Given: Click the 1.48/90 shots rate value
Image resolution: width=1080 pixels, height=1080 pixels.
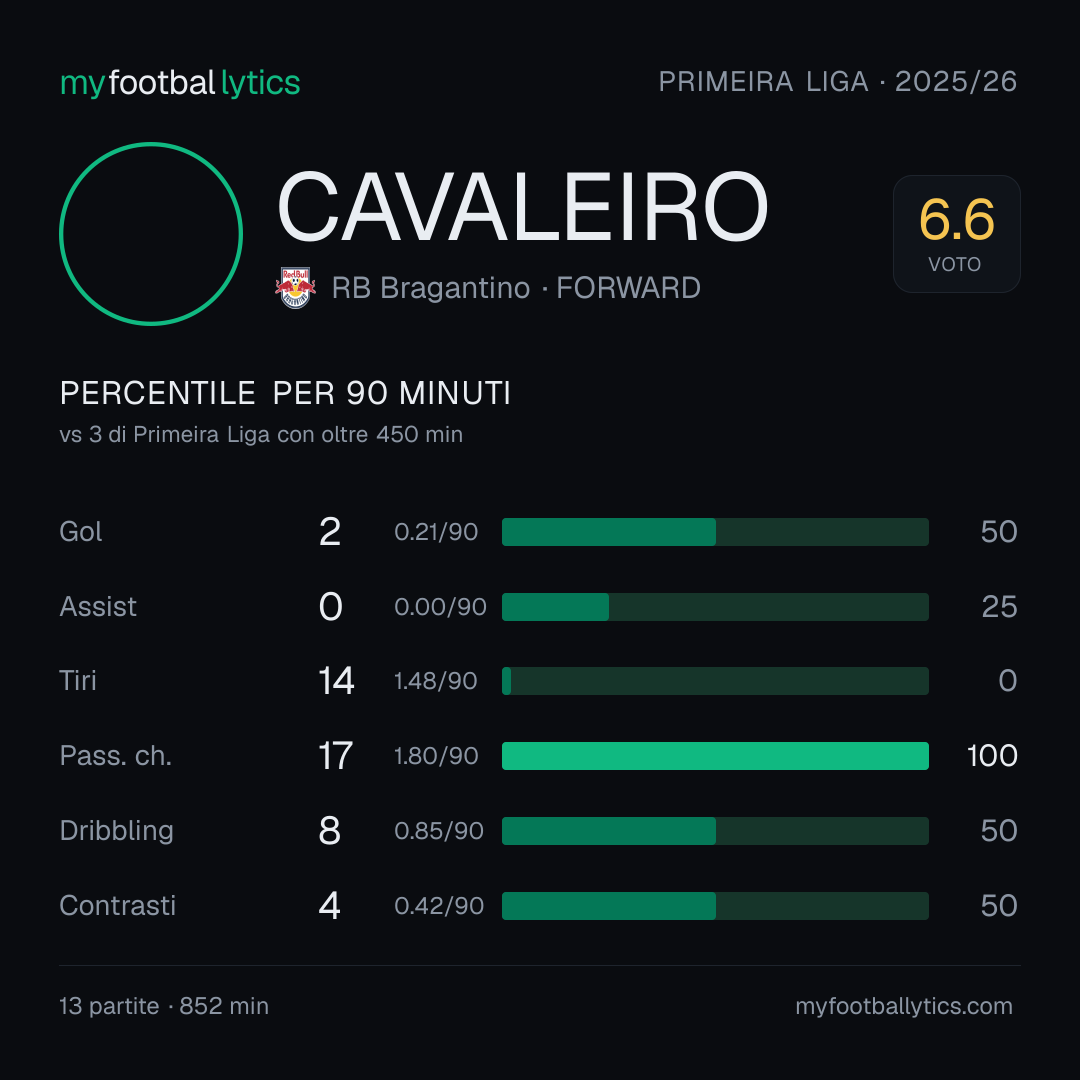Looking at the screenshot, I should (x=435, y=681).
